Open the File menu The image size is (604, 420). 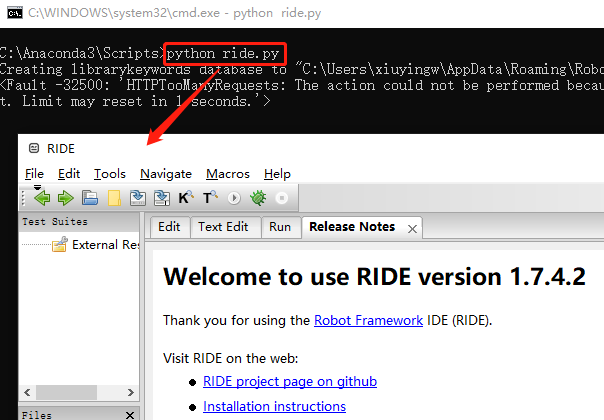(x=34, y=174)
